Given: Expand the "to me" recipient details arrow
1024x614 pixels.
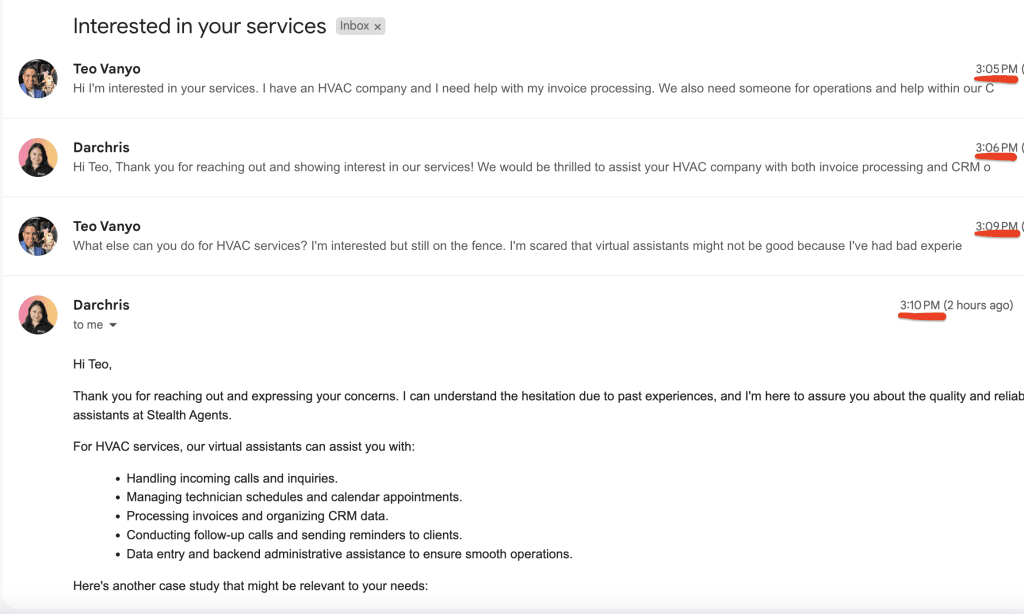Looking at the screenshot, I should pos(113,326).
